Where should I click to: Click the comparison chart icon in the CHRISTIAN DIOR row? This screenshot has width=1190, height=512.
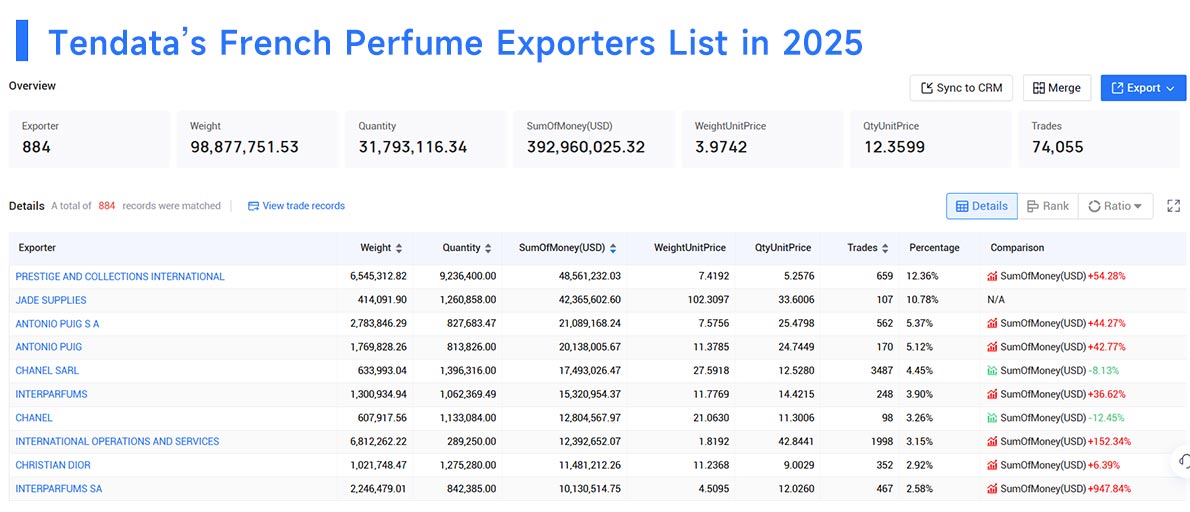[x=992, y=465]
